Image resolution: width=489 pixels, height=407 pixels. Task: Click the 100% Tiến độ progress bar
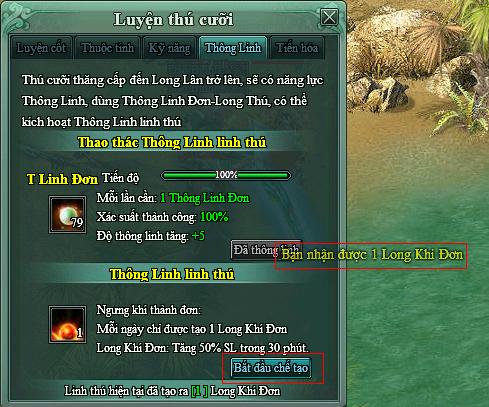pos(226,175)
